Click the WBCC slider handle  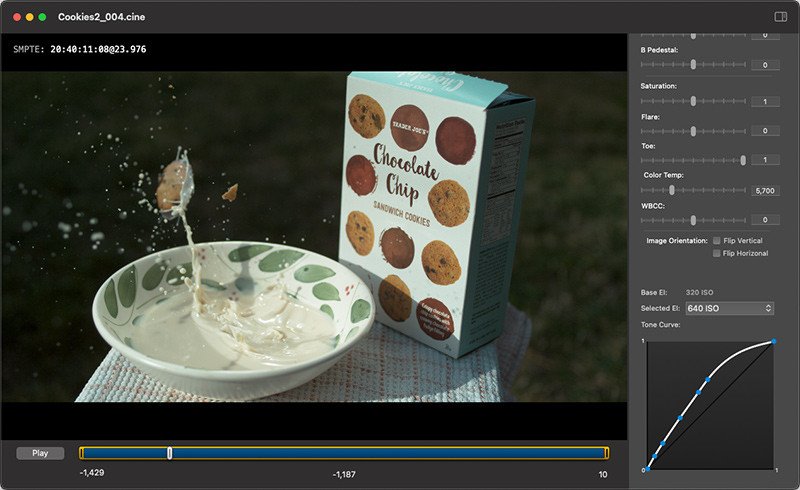click(x=693, y=220)
